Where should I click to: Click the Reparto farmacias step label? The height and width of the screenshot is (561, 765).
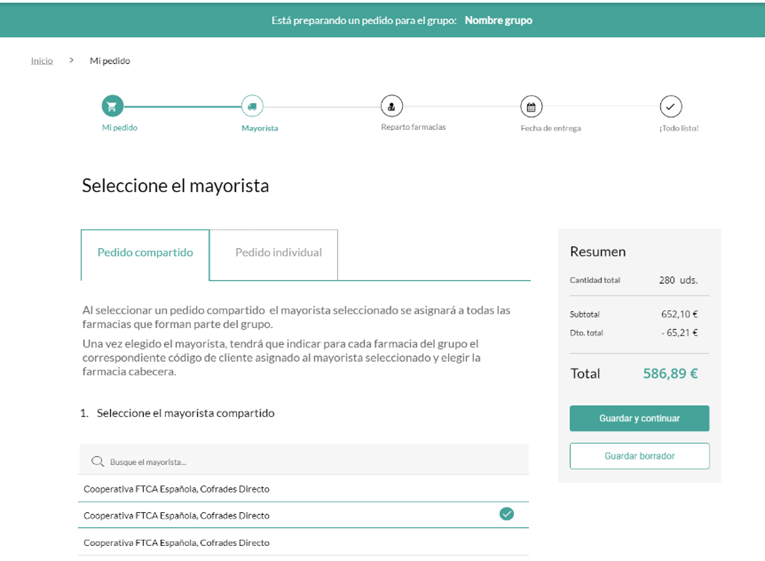coord(413,127)
